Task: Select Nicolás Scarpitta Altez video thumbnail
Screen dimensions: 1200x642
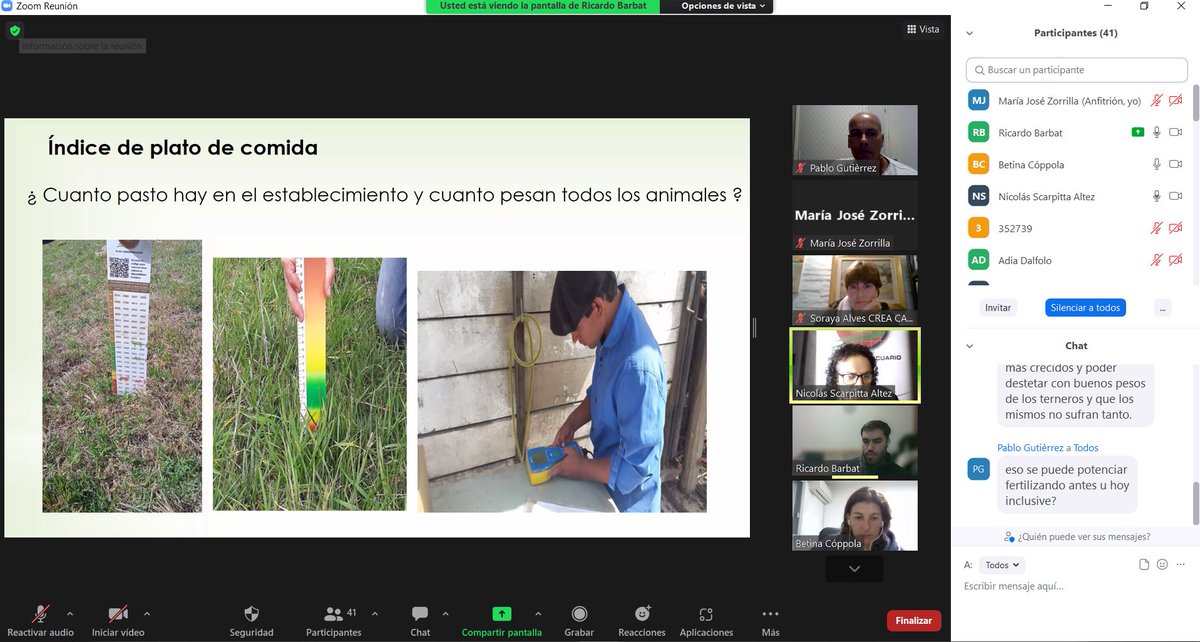Action: (x=855, y=365)
